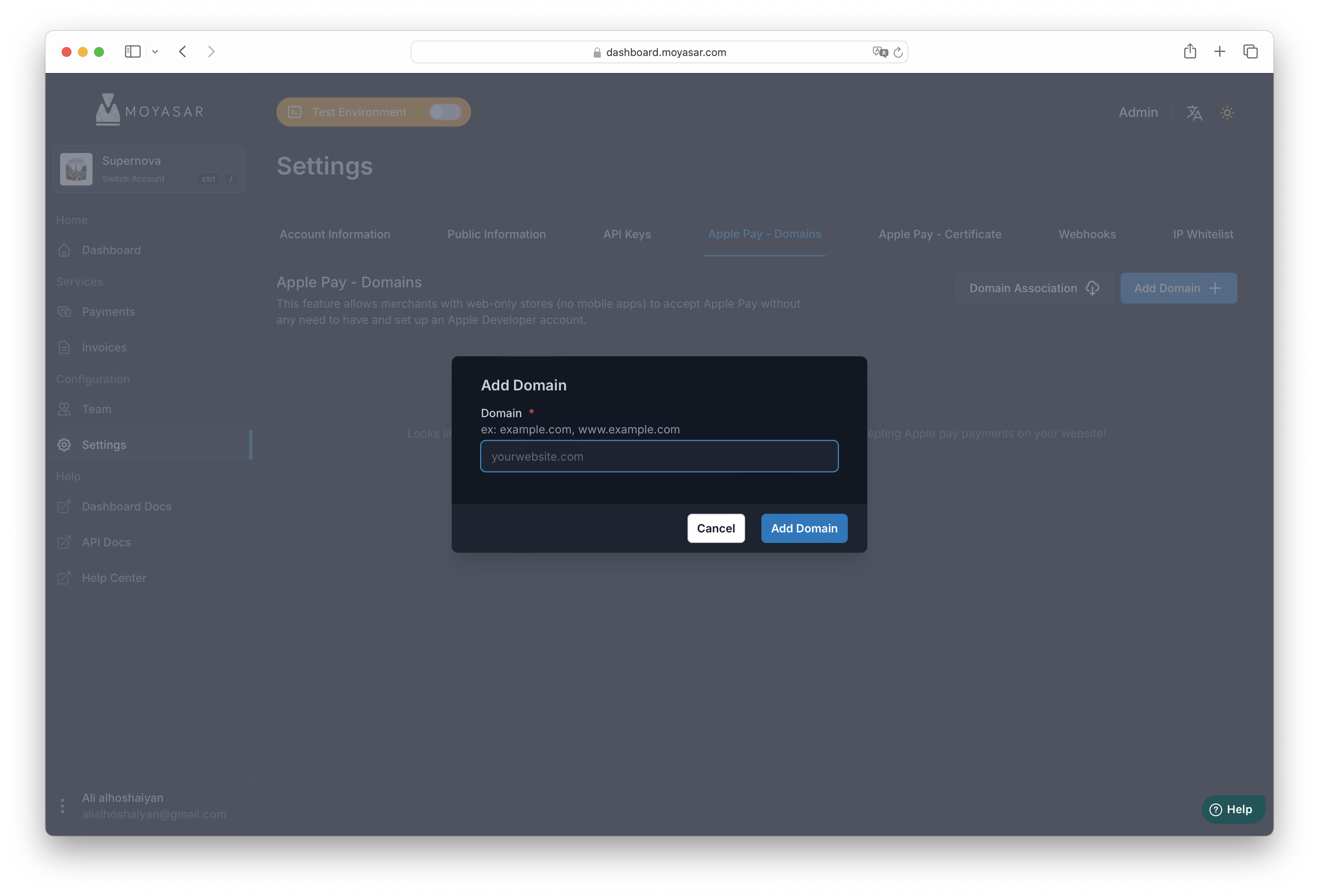Open Invoices using its sidebar icon
1319x896 pixels.
pos(64,347)
